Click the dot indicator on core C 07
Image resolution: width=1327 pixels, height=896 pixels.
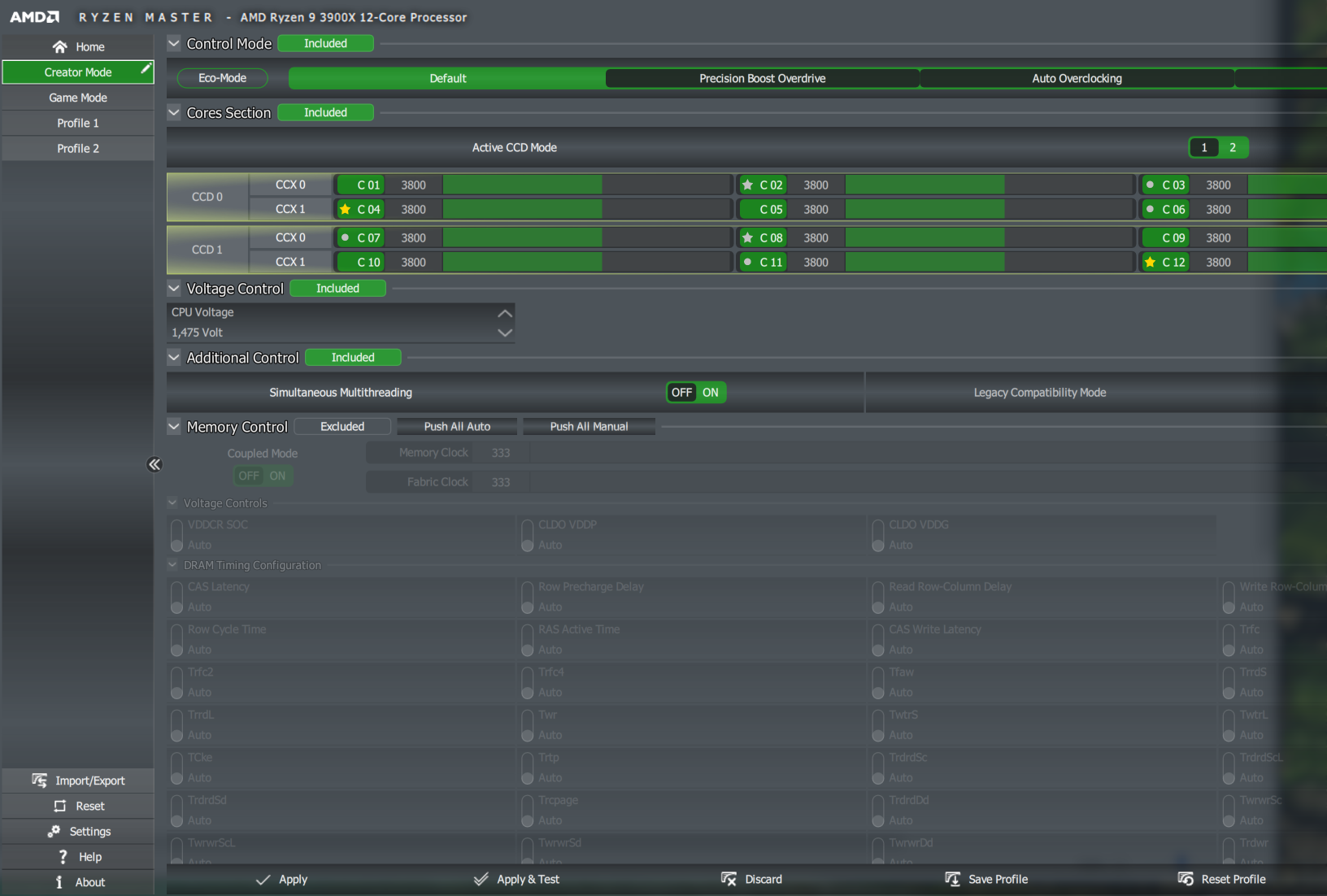345,237
